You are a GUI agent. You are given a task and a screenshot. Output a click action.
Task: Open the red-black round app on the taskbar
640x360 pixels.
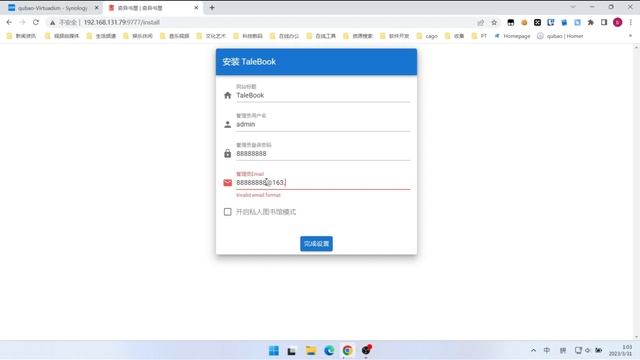366,350
